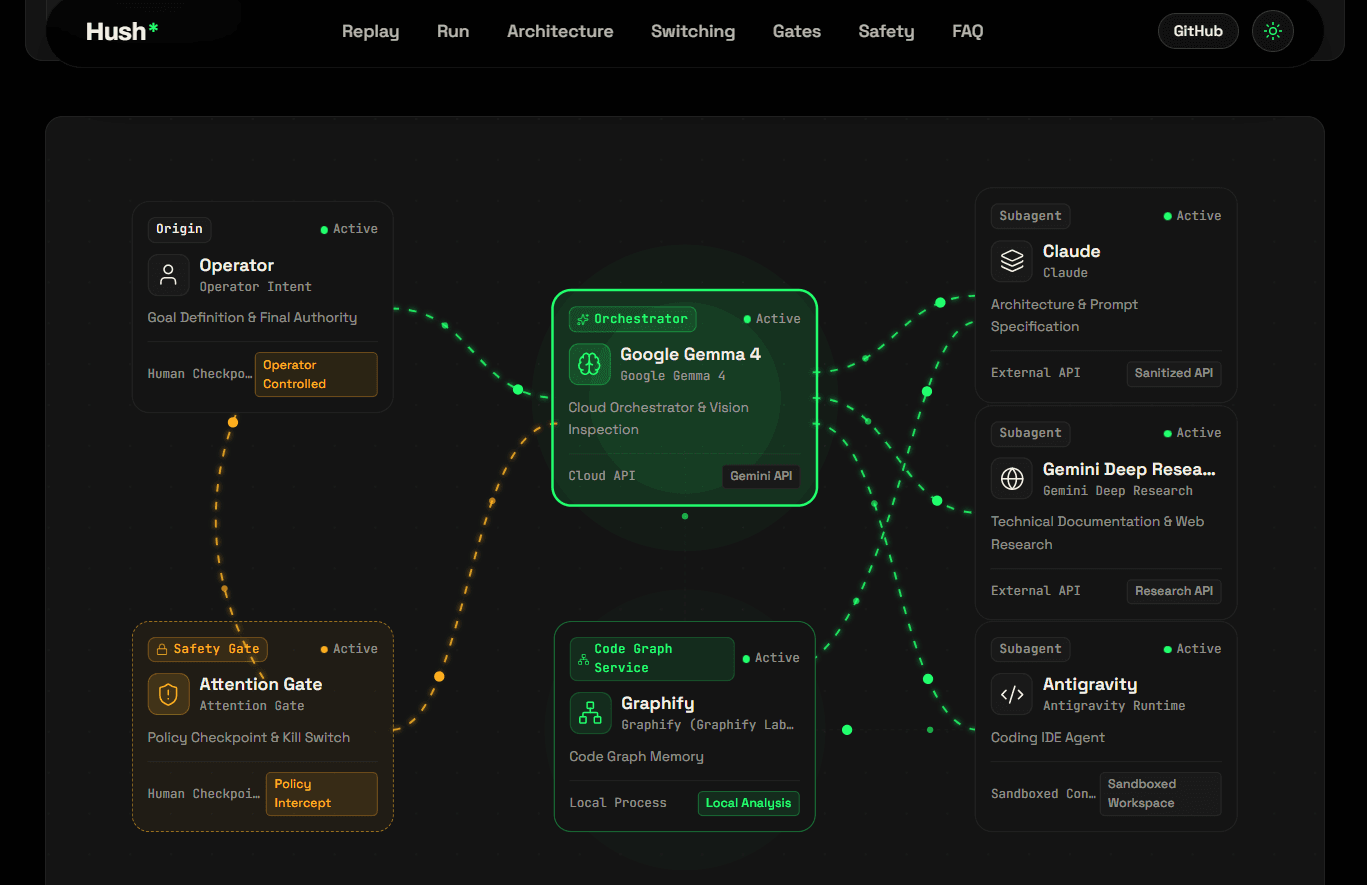Screen dimensions: 1367x885
Task: Click the 'Policy Checkpoint & Kill Switch' text
Action: [x=248, y=737]
